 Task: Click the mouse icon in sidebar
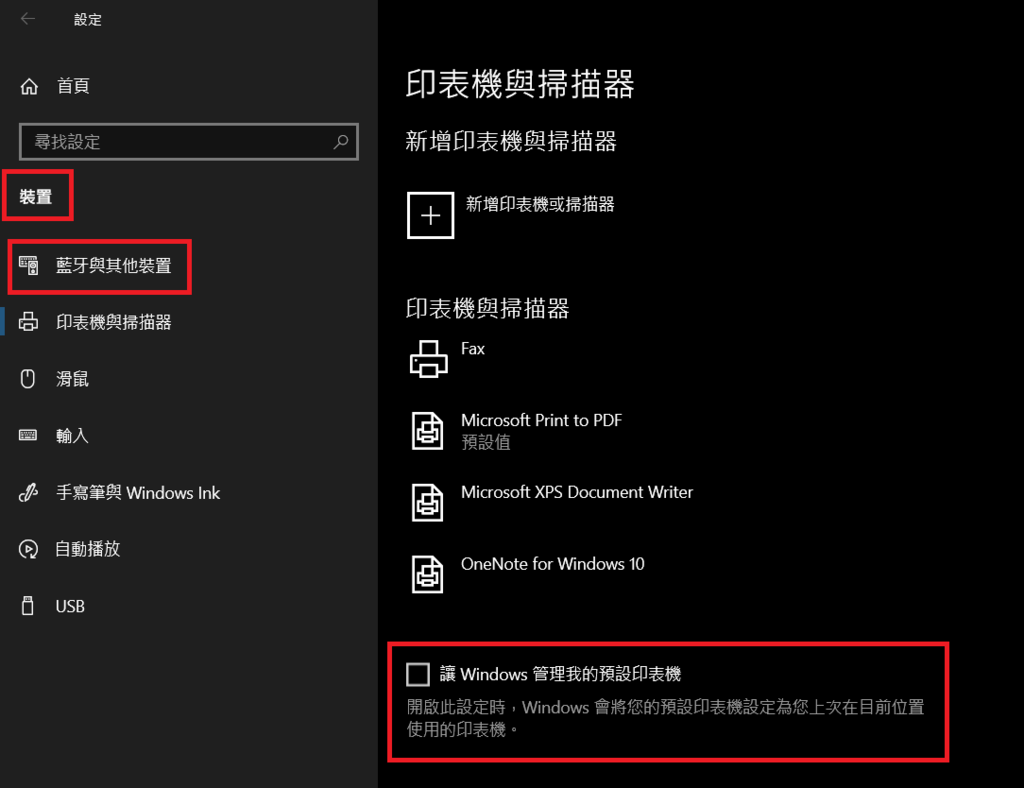[x=27, y=379]
